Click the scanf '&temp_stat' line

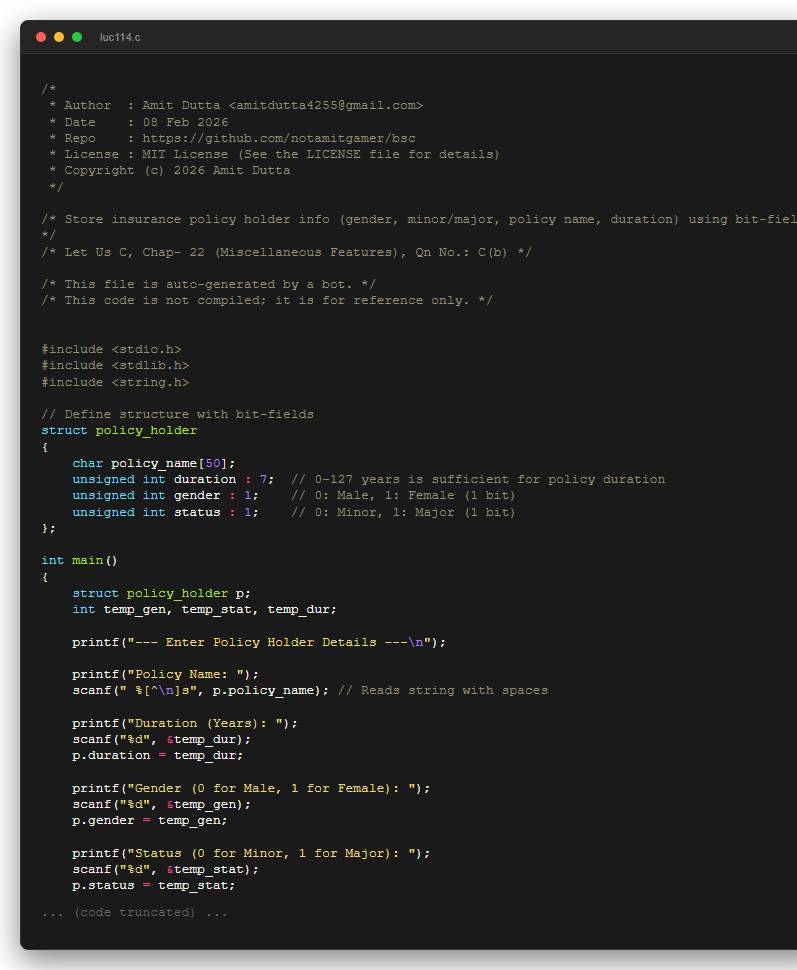[x=166, y=869]
